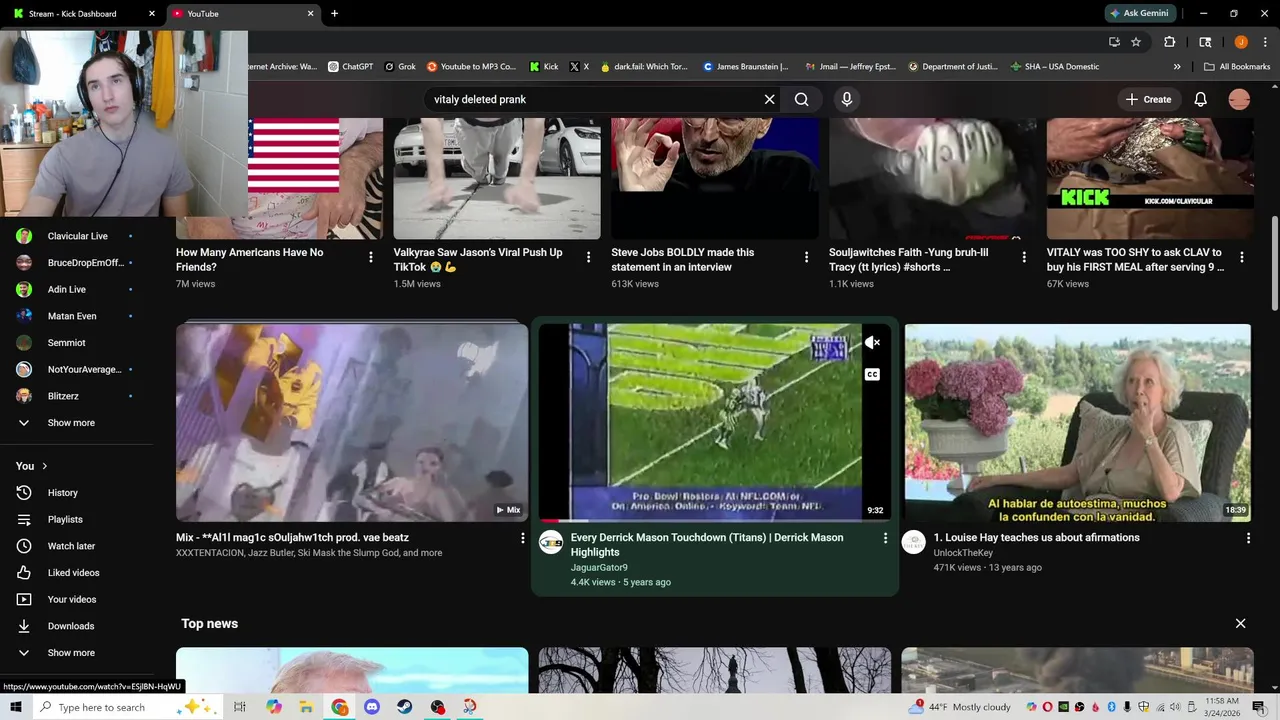Open Downloads in the sidebar
Screen dimensions: 1280x720
pyautogui.click(x=70, y=626)
